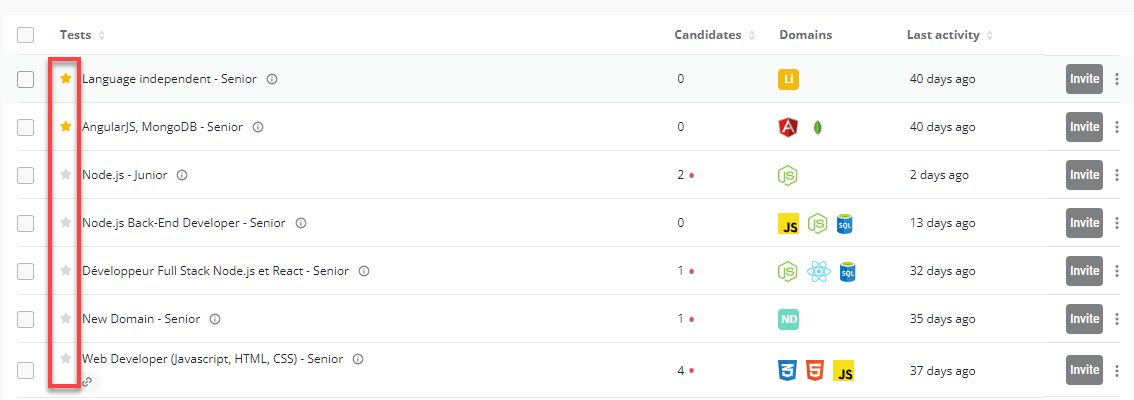Check the Node.js - Junior row checkbox
The image size is (1134, 400).
26,175
